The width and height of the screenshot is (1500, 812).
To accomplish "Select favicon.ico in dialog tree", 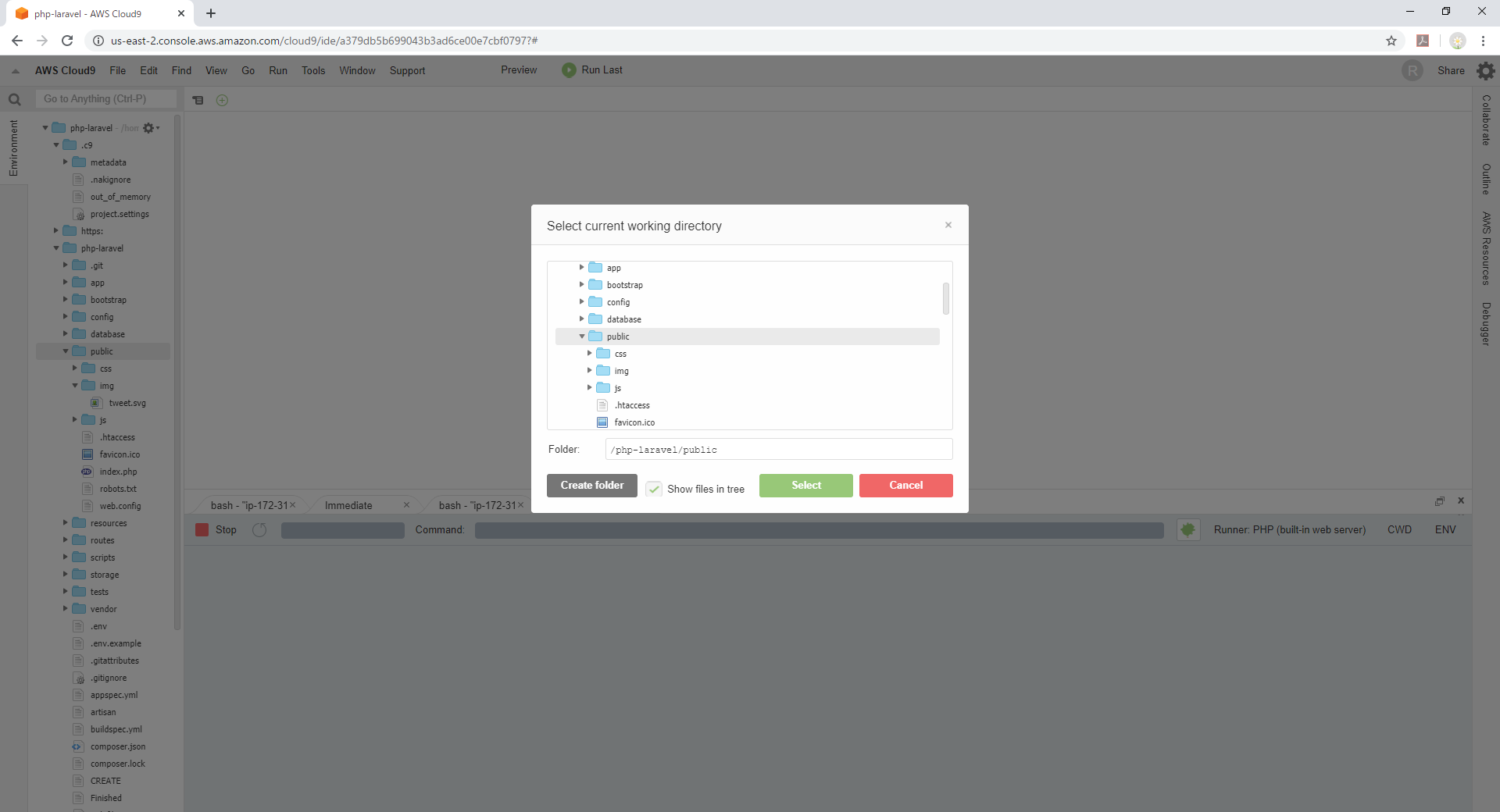I will click(634, 422).
